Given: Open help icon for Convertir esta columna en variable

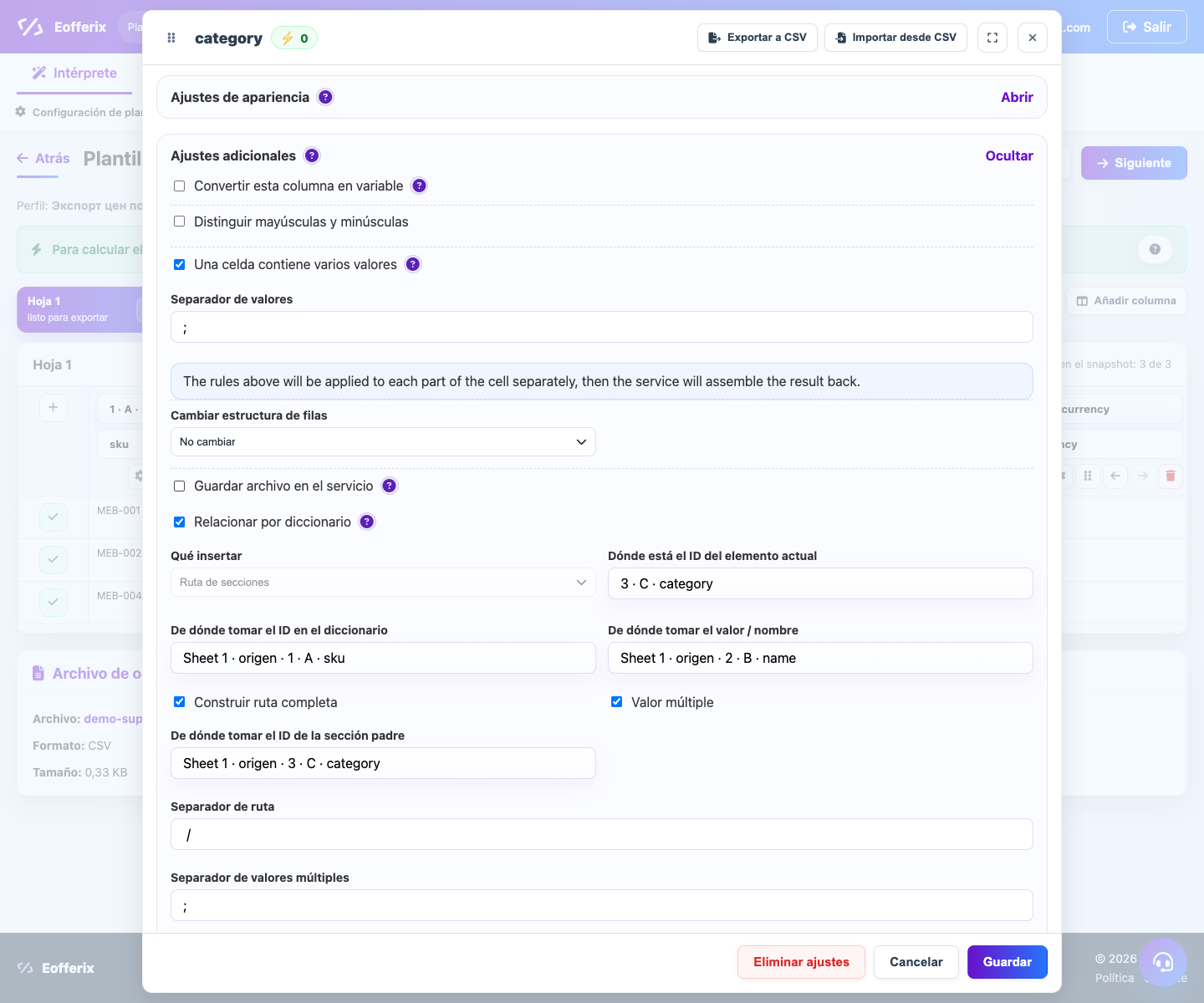Looking at the screenshot, I should 420,186.
